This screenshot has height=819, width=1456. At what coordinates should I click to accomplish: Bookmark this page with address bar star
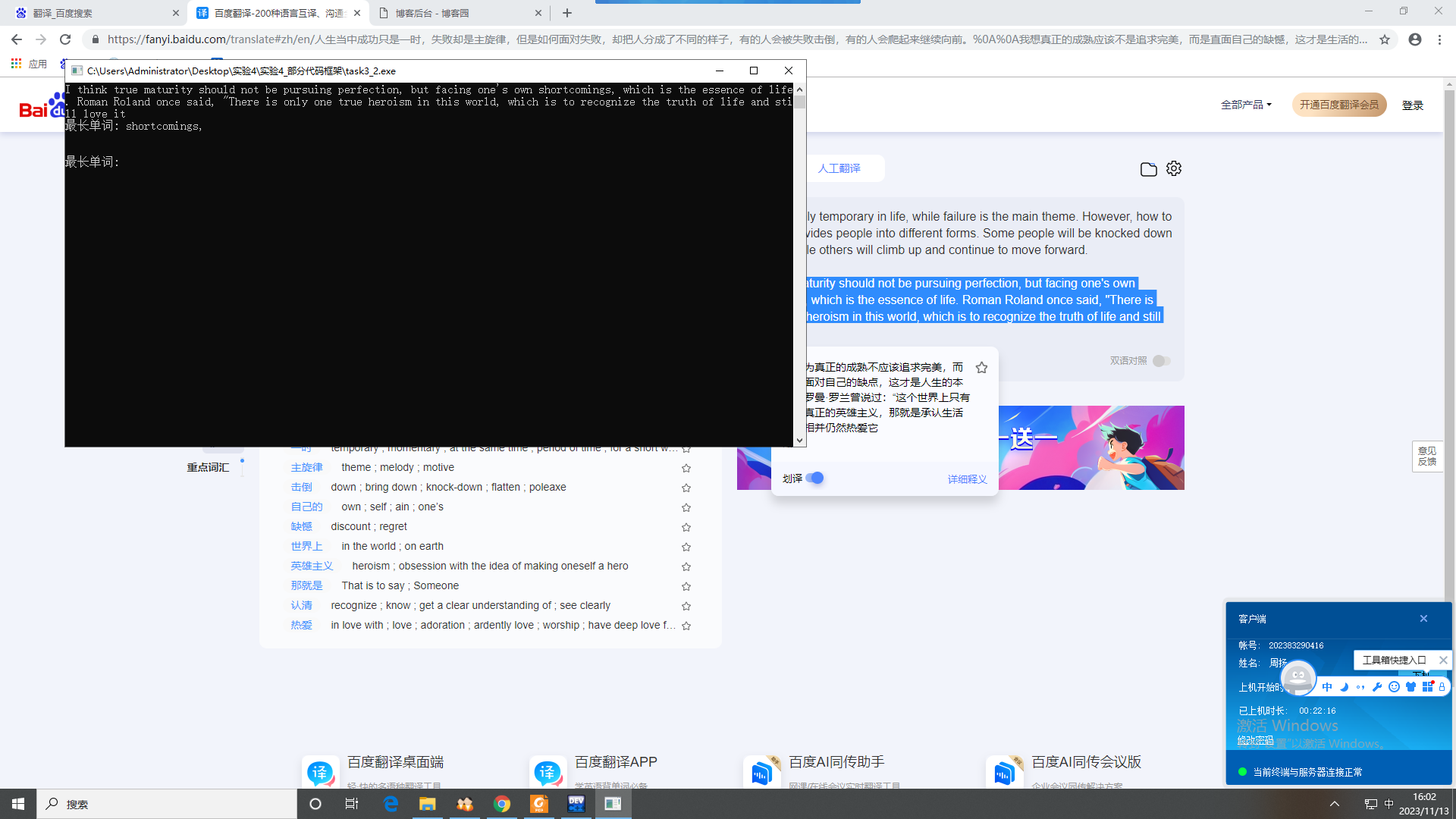tap(1385, 39)
